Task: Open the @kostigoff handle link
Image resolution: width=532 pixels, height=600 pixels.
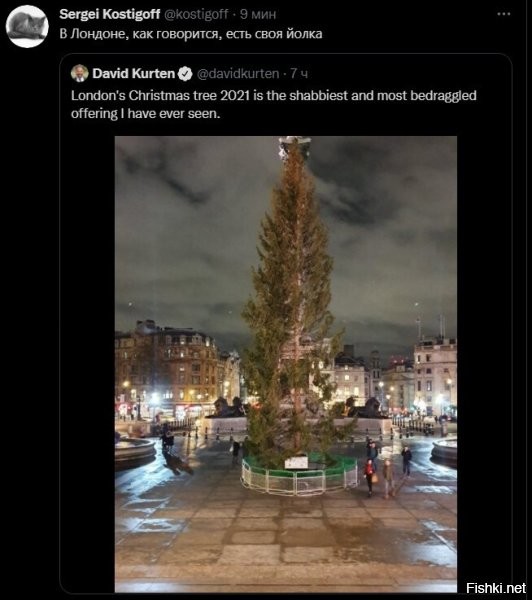Action: pyautogui.click(x=196, y=14)
